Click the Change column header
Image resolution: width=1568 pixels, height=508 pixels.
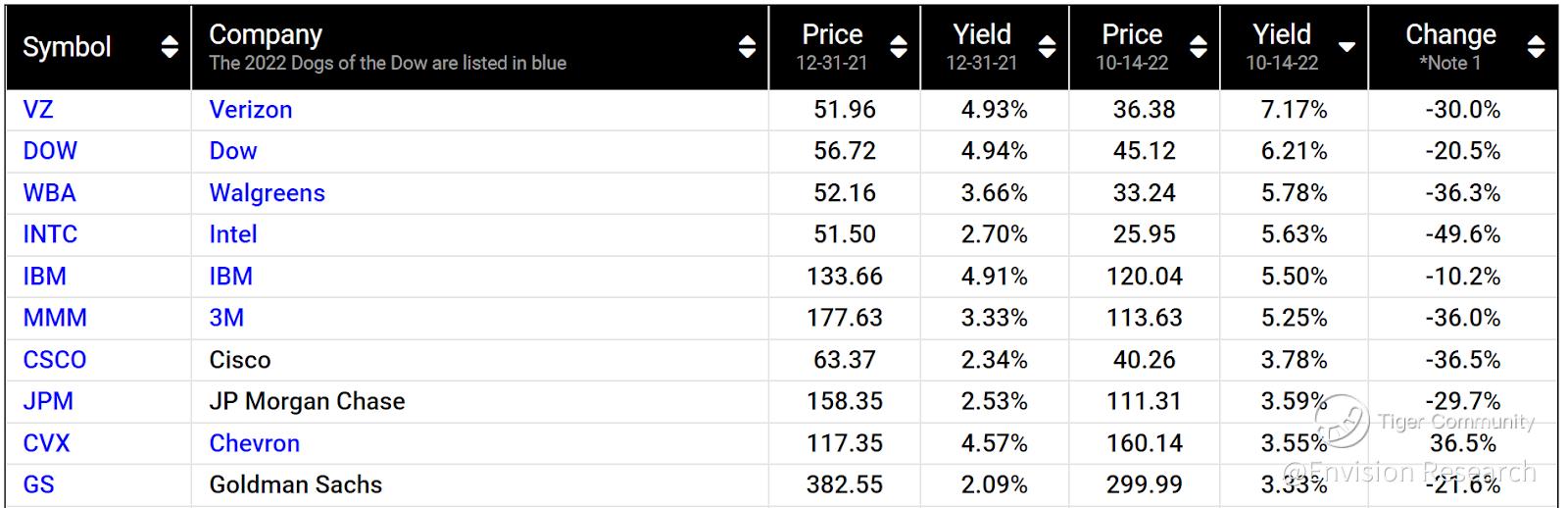pyautogui.click(x=1450, y=35)
